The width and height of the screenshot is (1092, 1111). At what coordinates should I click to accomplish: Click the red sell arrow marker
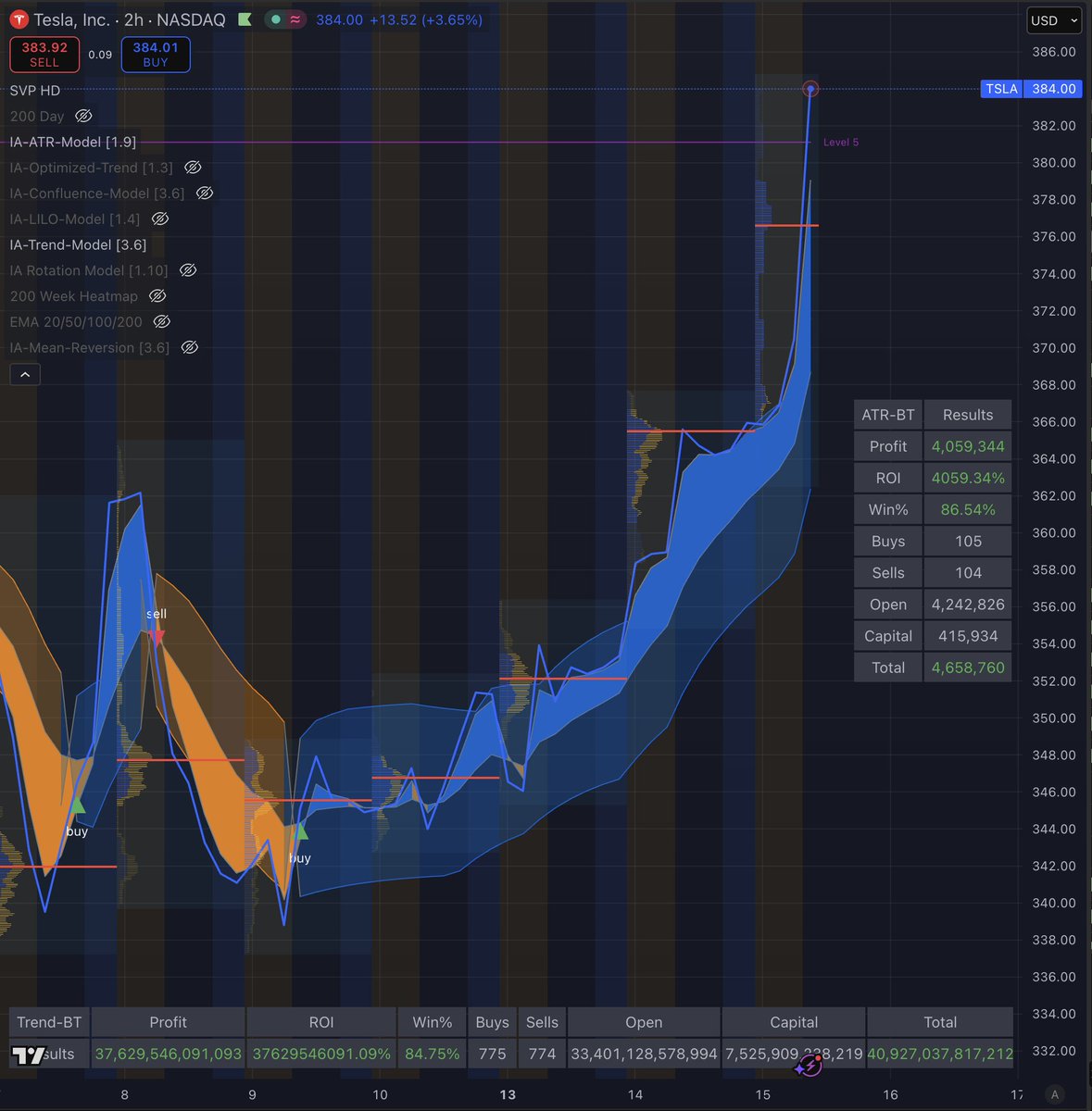click(157, 638)
